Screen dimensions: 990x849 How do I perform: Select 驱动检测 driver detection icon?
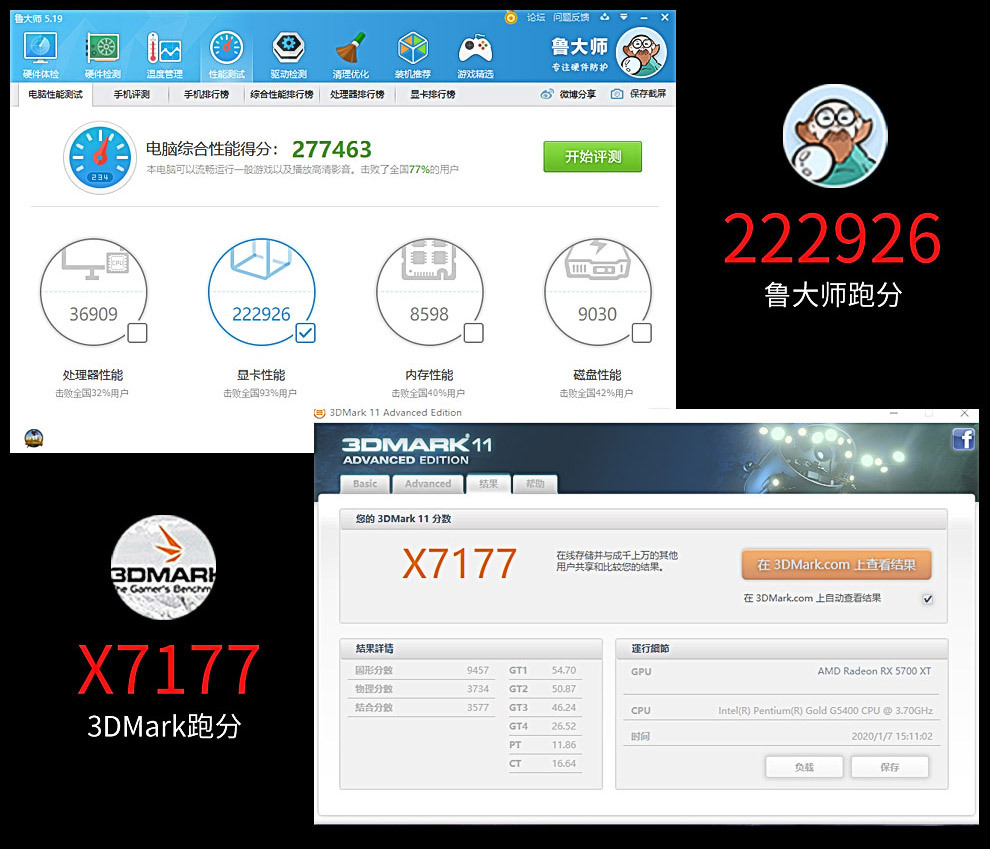pyautogui.click(x=289, y=51)
